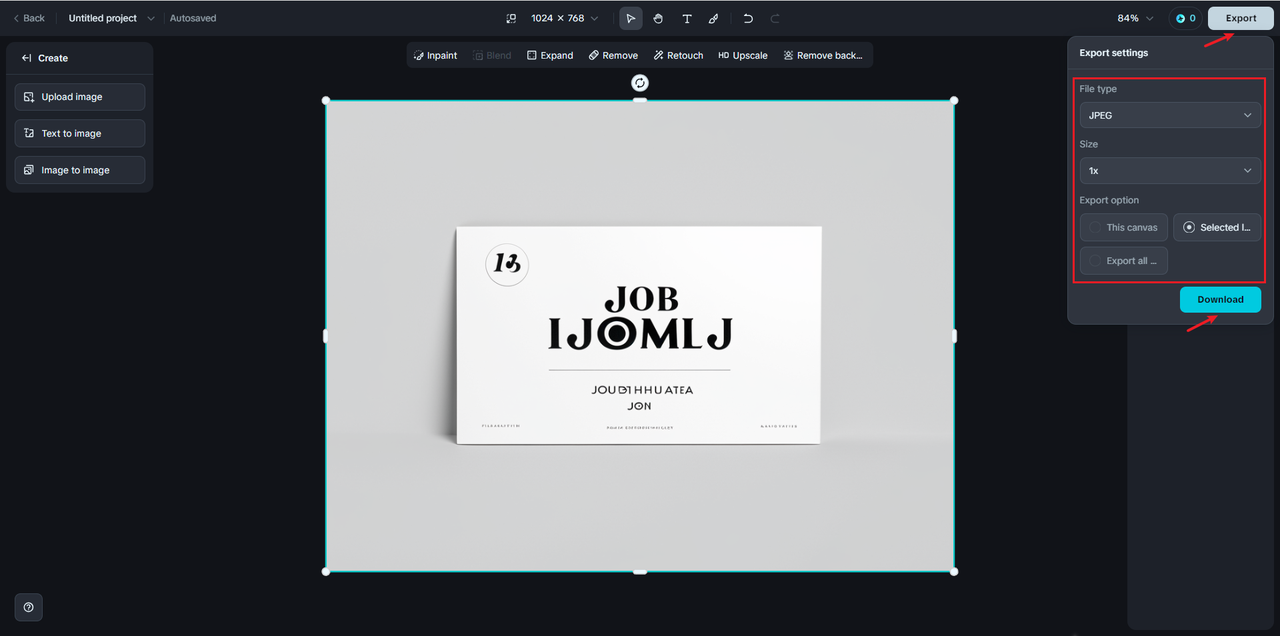Click the Download button
The width and height of the screenshot is (1280, 636).
pos(1220,299)
